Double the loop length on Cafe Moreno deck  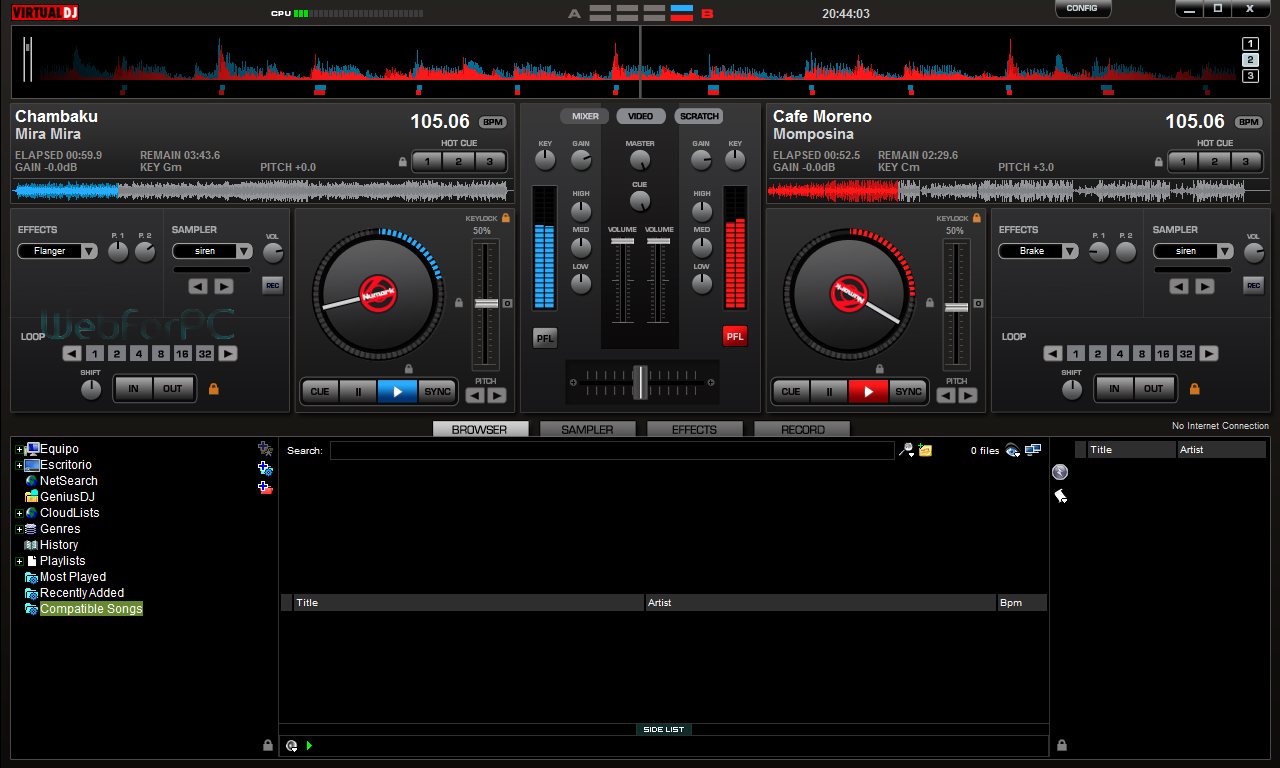point(1209,354)
